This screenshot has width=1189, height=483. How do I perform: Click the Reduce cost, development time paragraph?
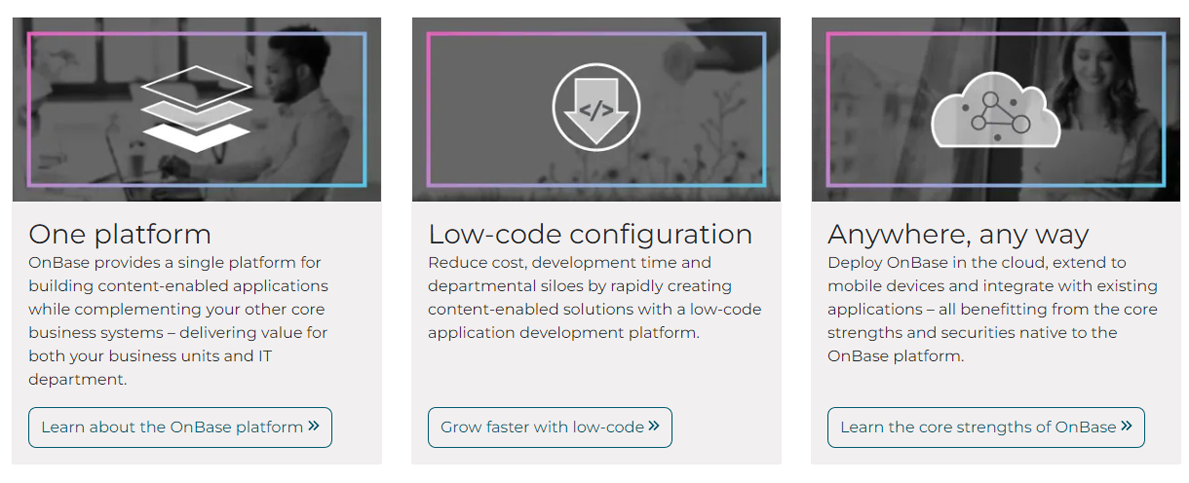point(594,298)
